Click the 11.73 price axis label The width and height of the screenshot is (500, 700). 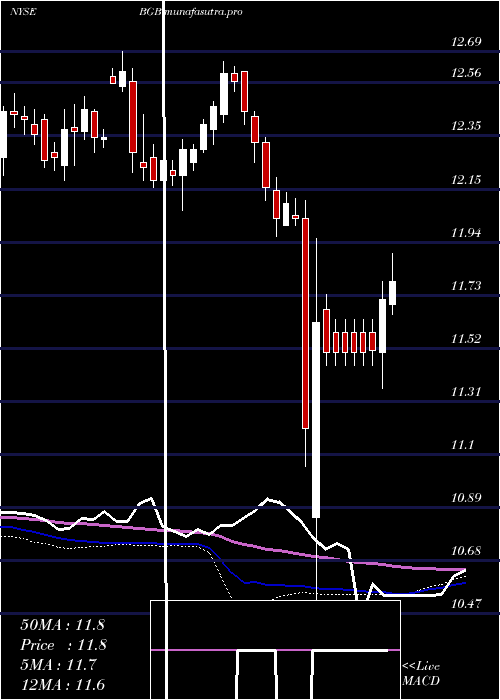point(466,285)
